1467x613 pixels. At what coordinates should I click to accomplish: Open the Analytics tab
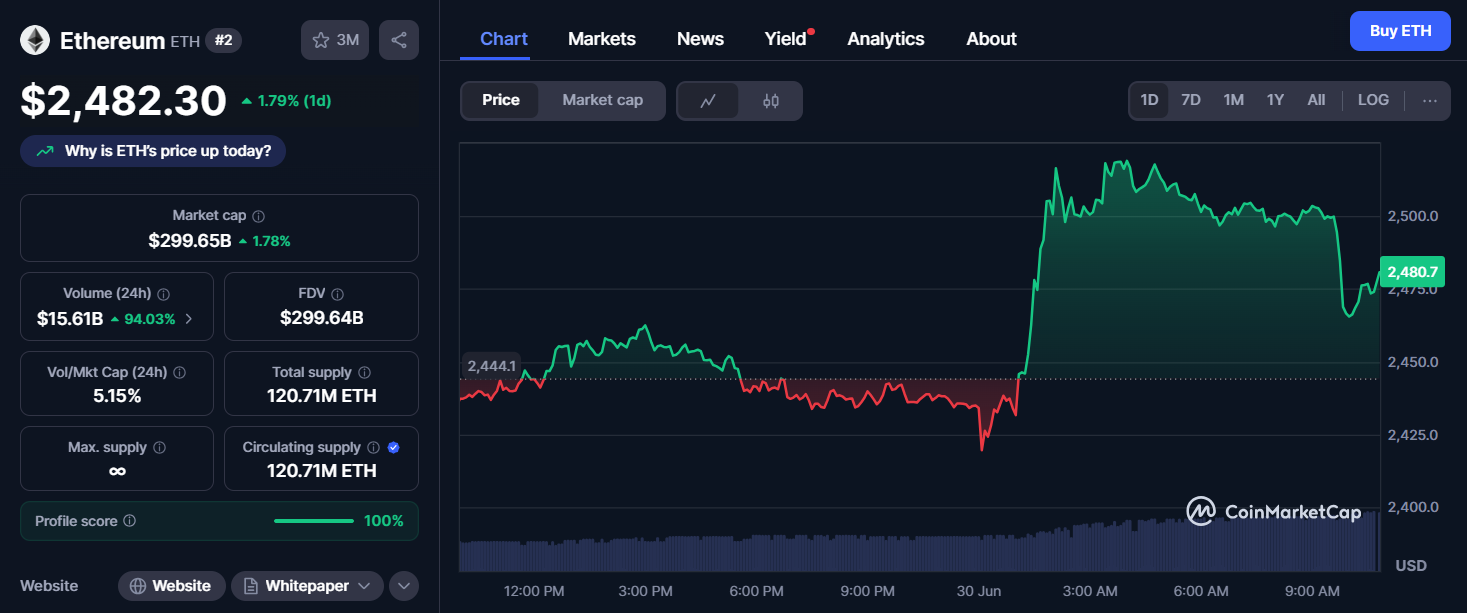click(x=886, y=39)
